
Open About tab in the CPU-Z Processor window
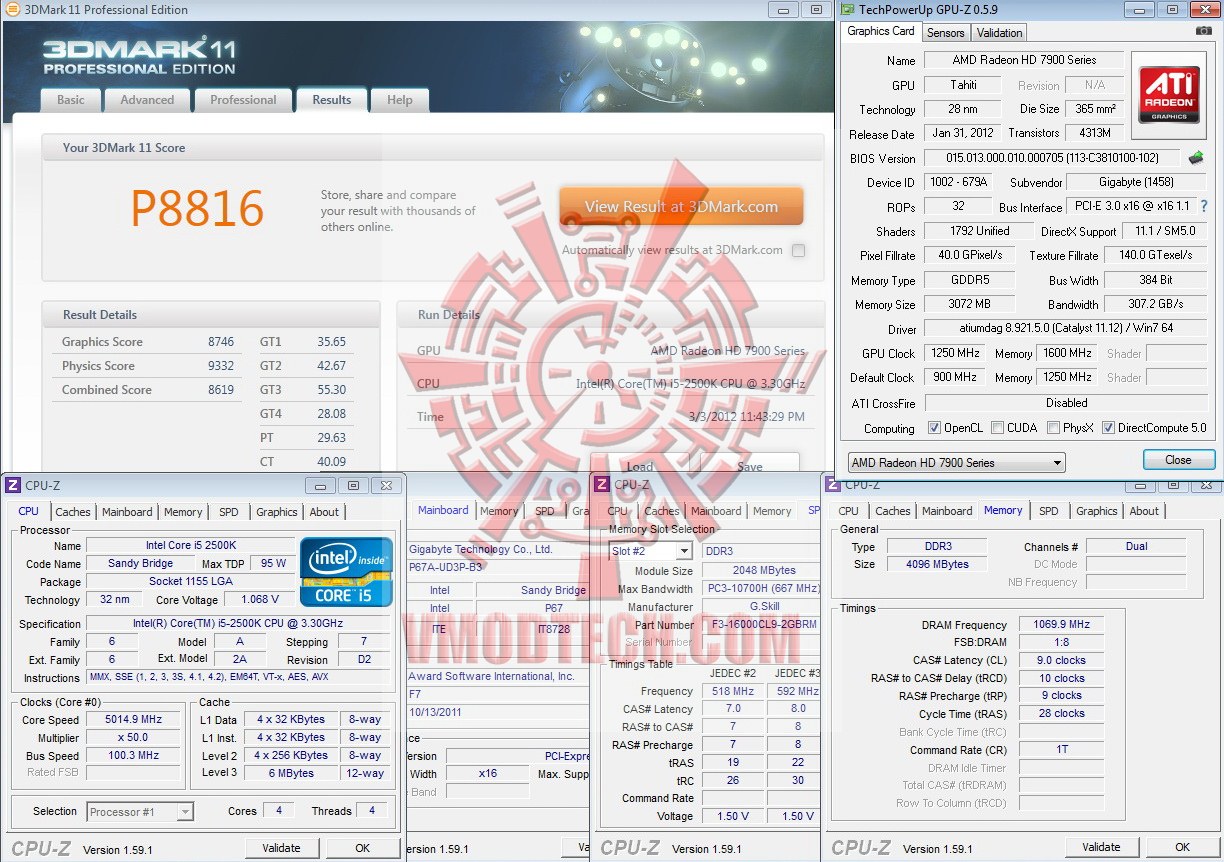[324, 512]
